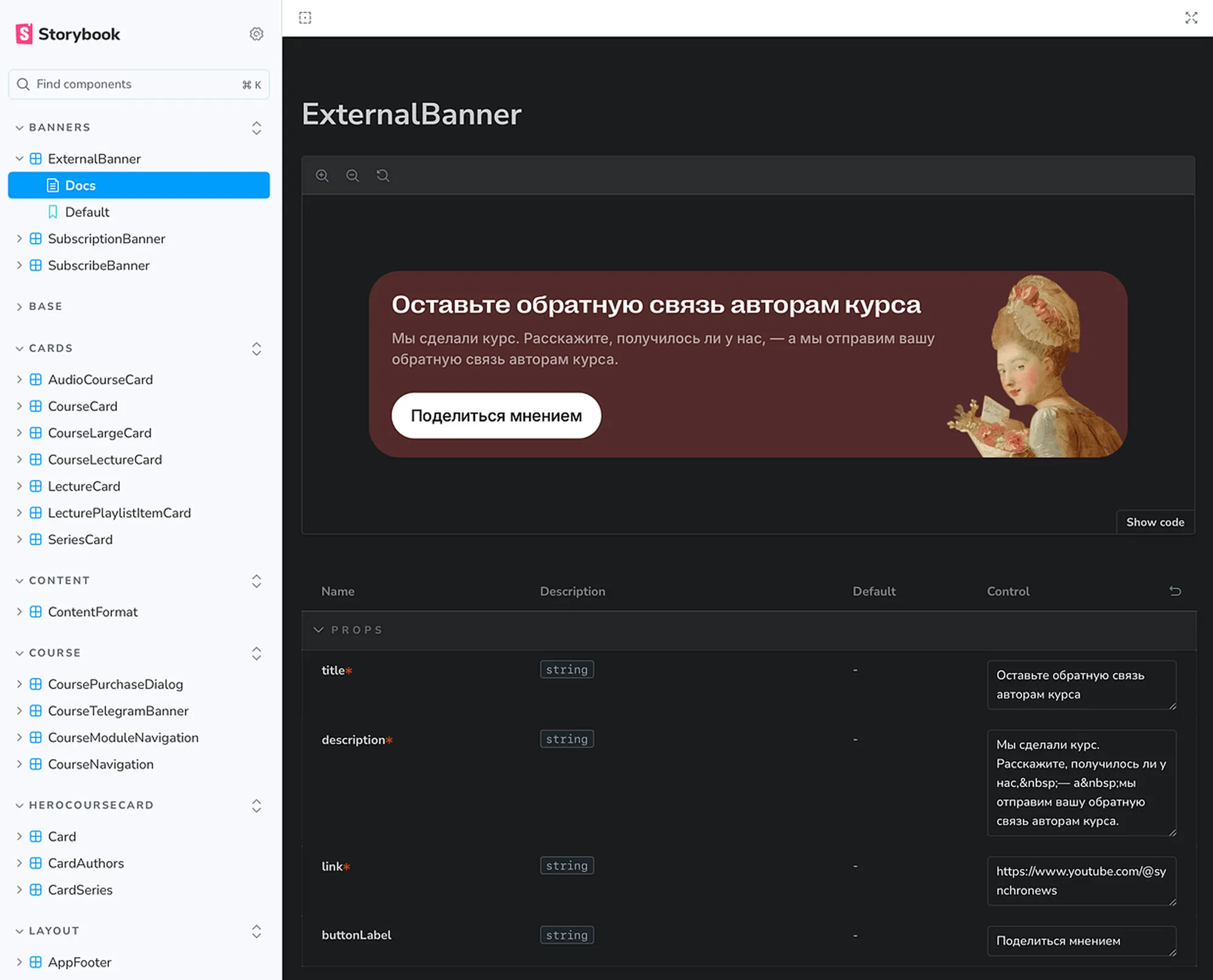Collapse the HEROCOURSECARD section

pyautogui.click(x=85, y=805)
